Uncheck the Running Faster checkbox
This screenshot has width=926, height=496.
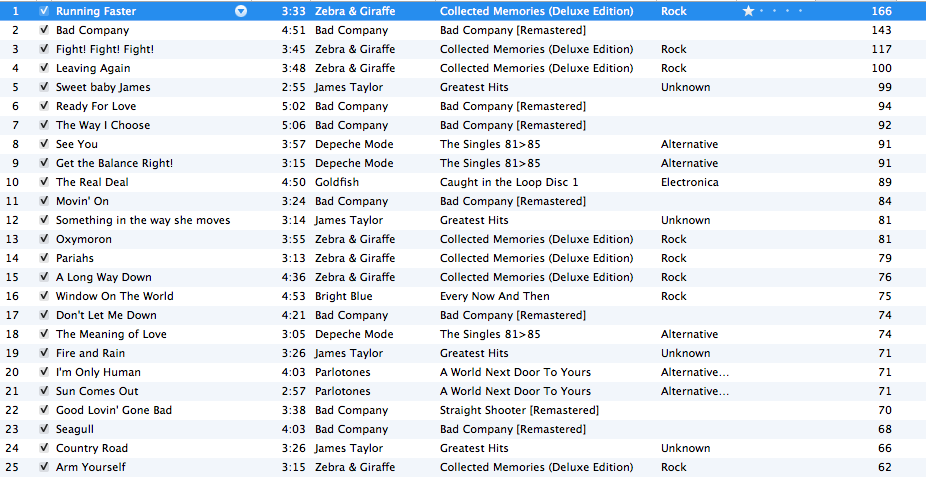[44, 11]
